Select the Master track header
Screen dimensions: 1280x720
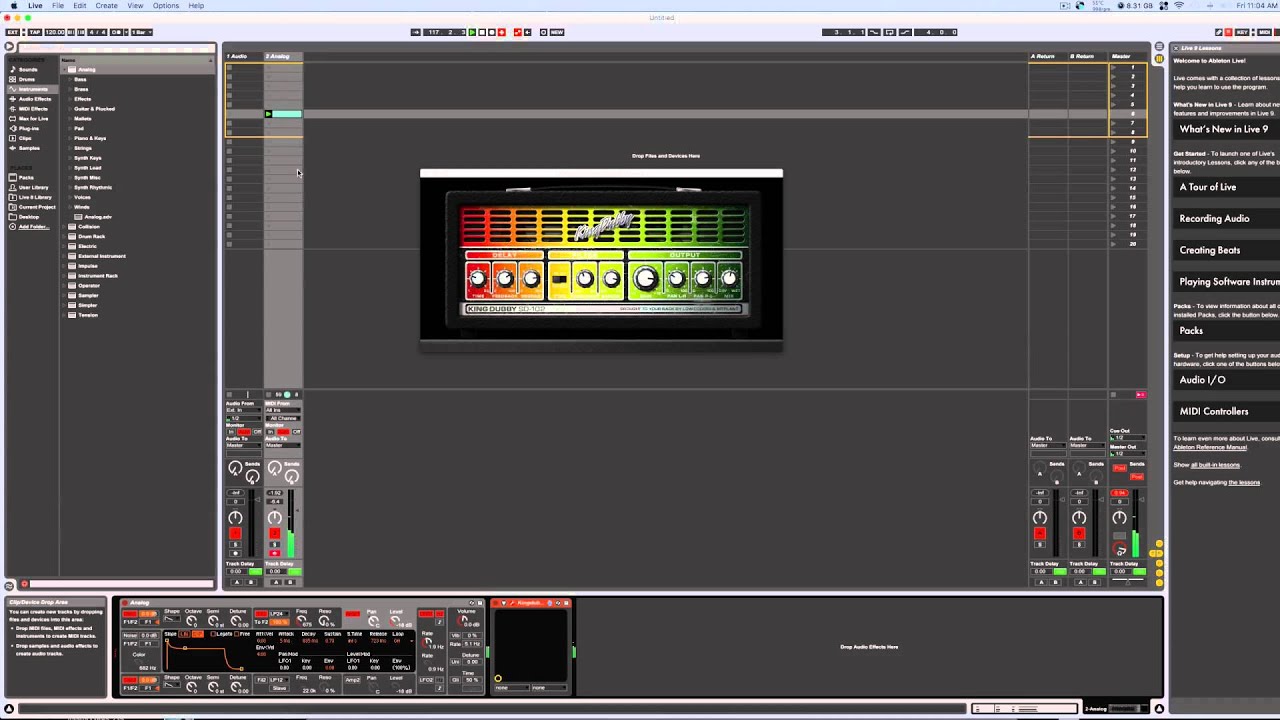tap(1128, 56)
